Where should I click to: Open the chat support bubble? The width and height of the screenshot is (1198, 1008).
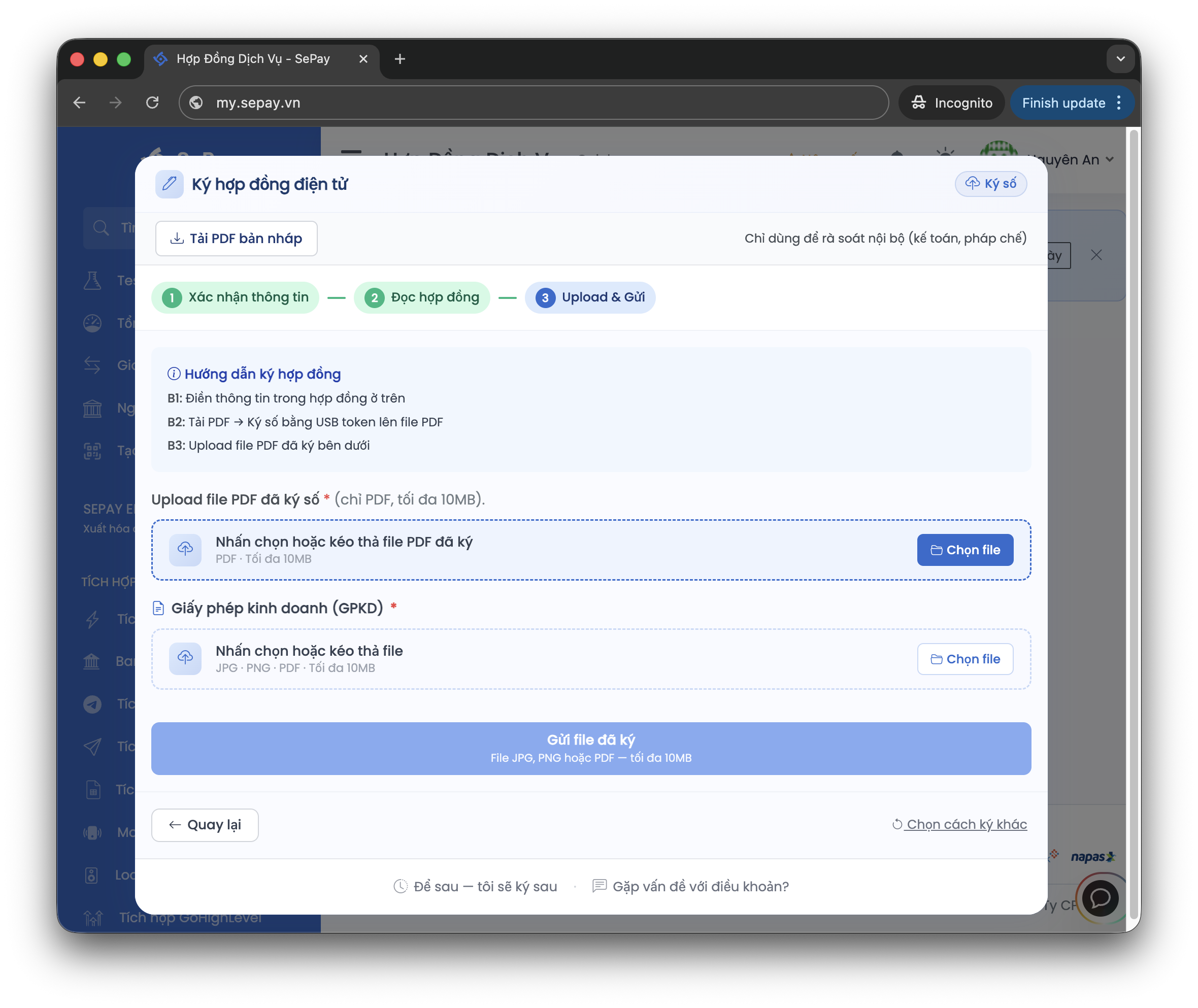point(1100,898)
